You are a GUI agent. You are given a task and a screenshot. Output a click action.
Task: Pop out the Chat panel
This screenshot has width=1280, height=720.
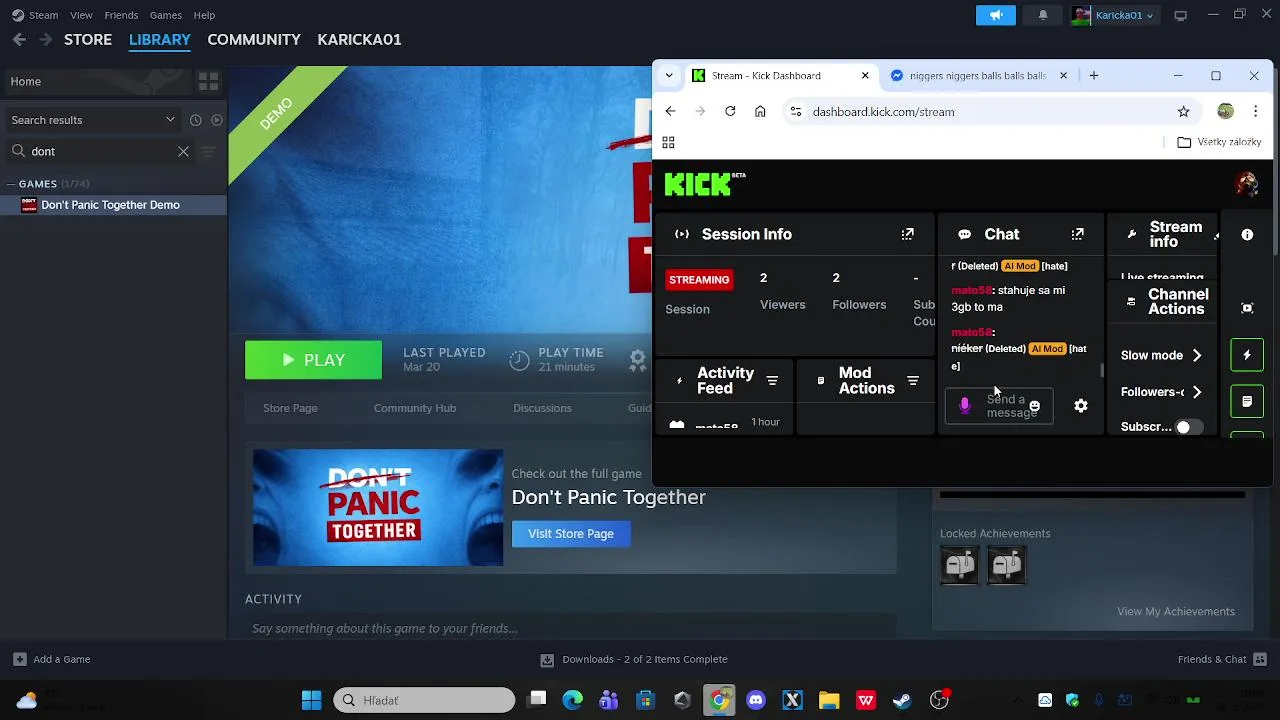(x=1077, y=234)
